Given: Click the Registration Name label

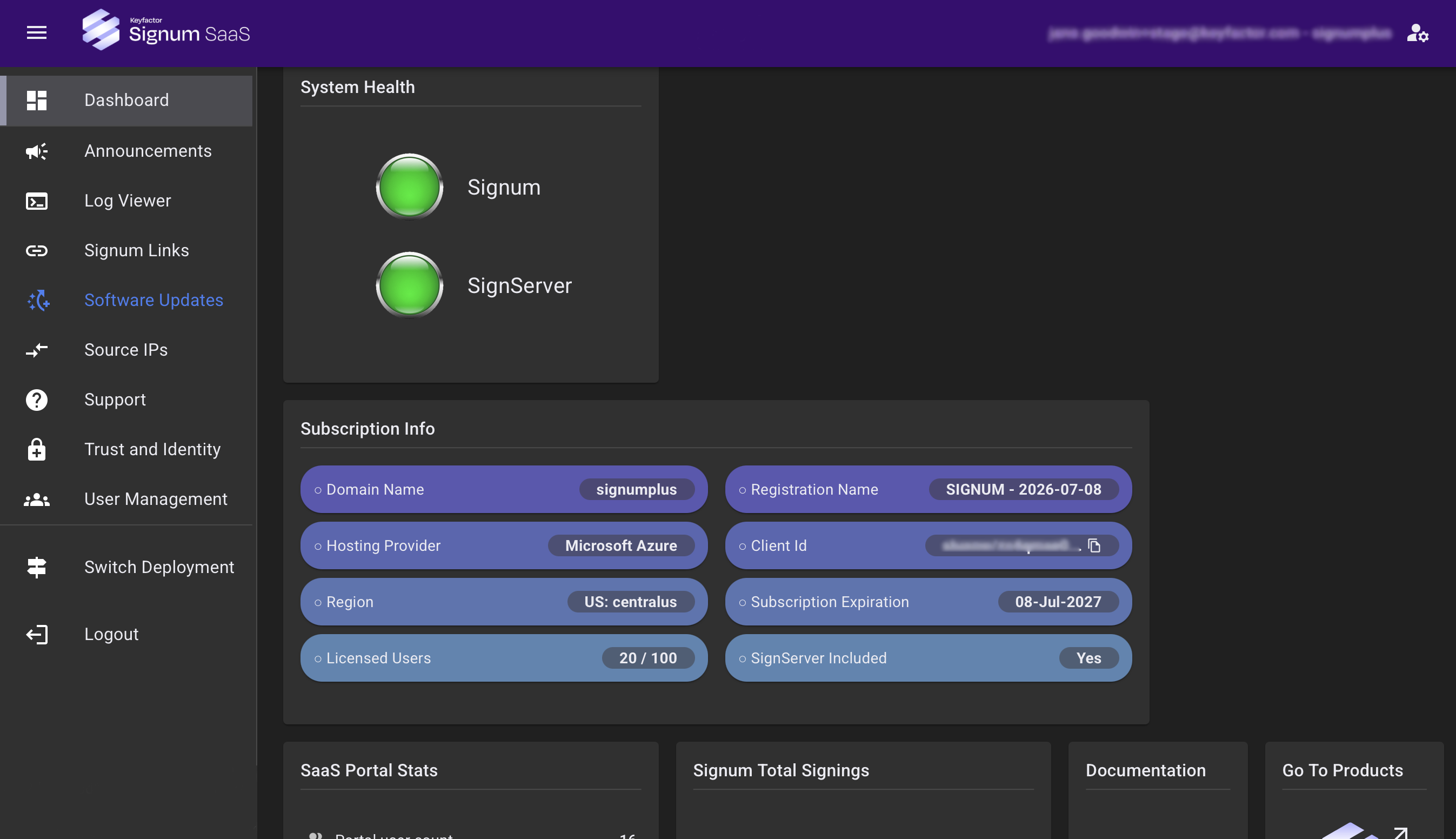Looking at the screenshot, I should point(814,489).
